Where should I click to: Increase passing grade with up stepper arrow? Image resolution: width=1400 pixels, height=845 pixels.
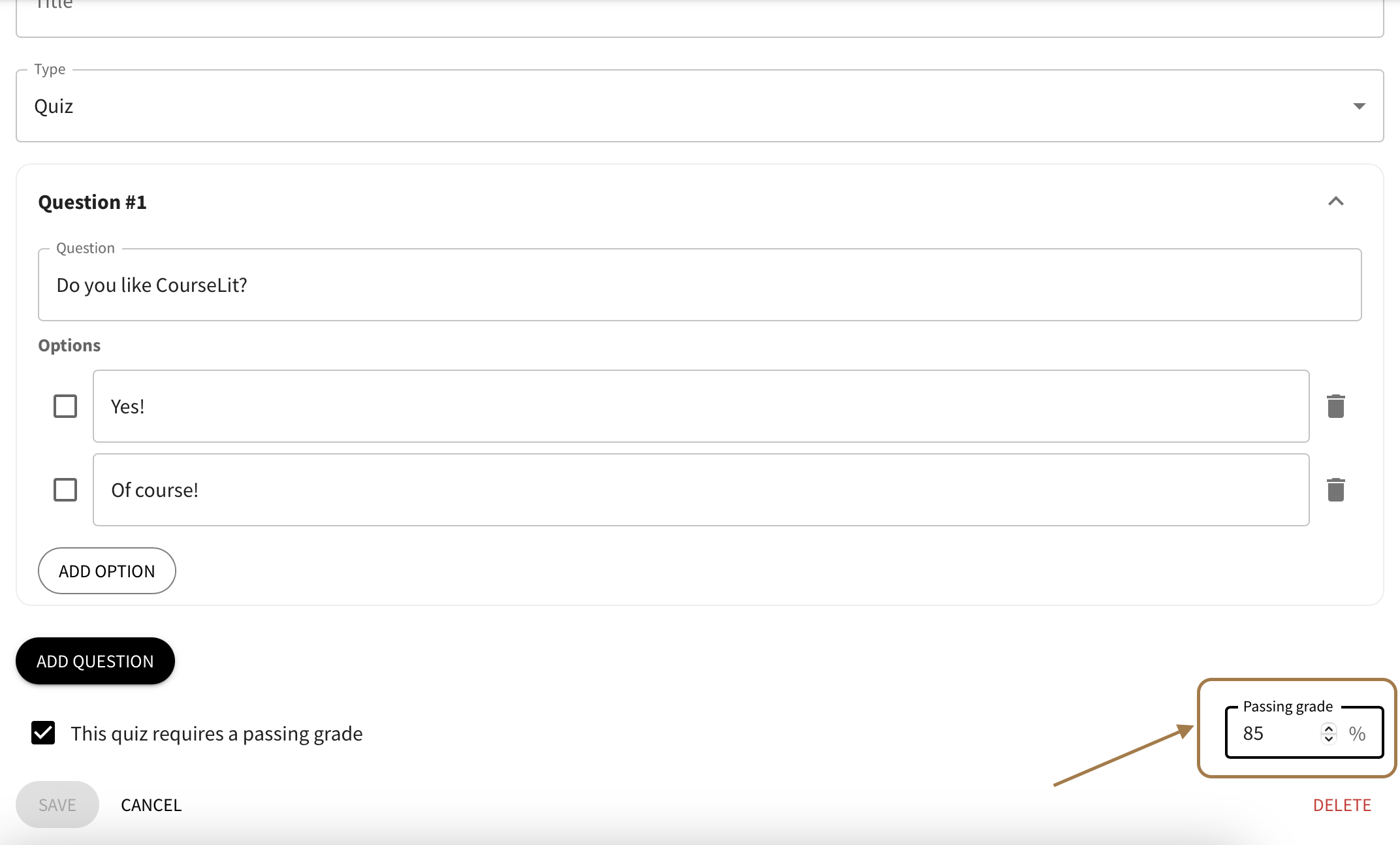click(1328, 727)
